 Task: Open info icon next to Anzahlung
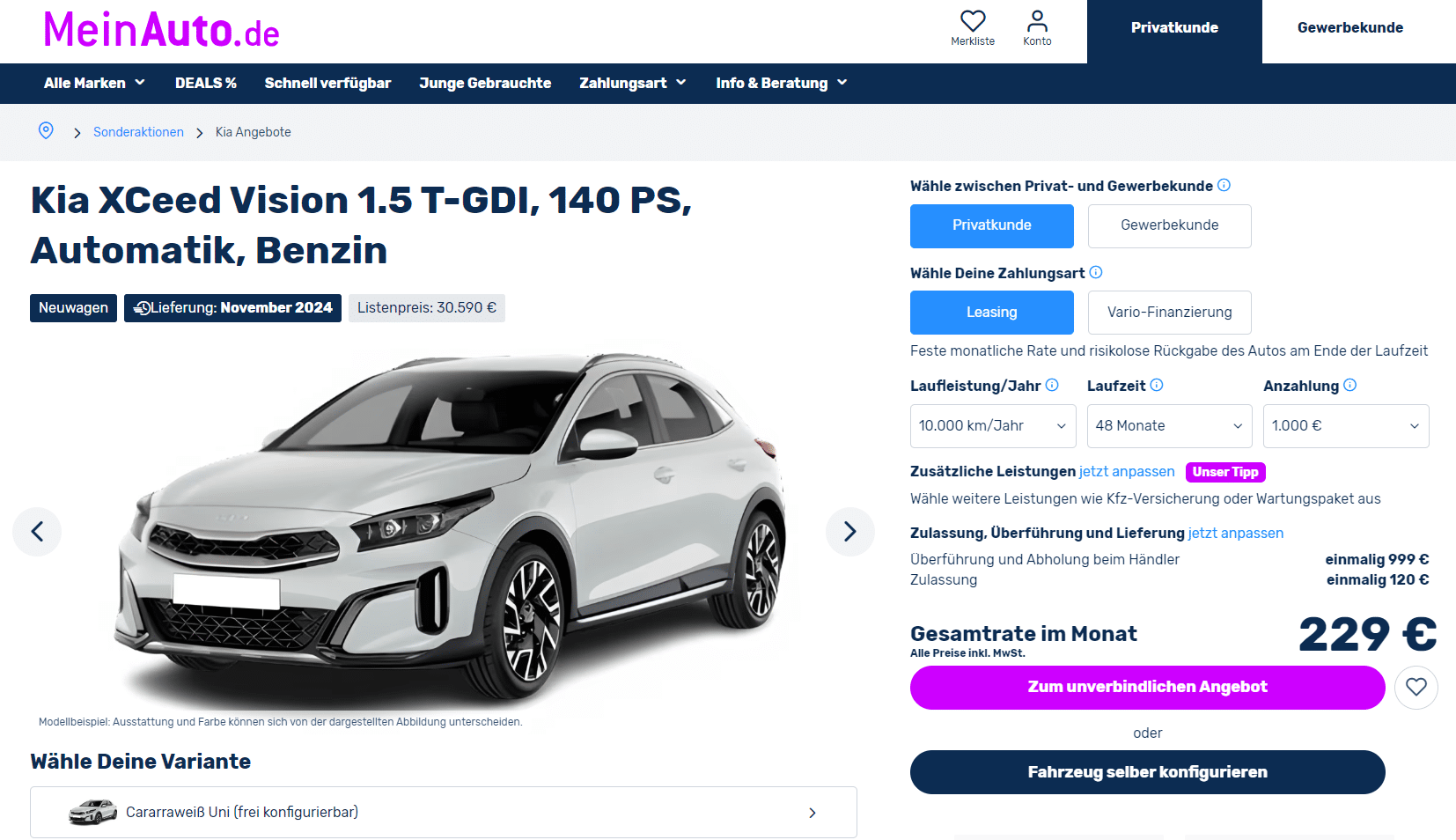point(1350,385)
